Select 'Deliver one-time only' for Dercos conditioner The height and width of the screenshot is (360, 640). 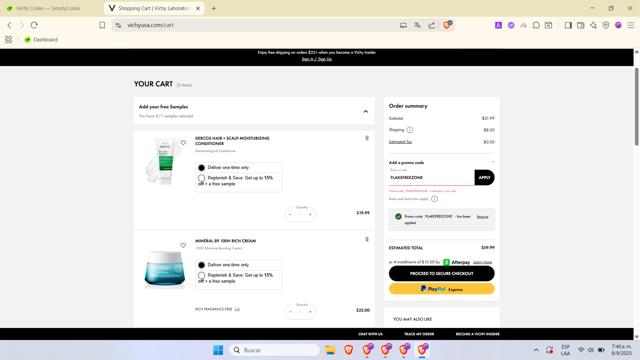(x=202, y=168)
